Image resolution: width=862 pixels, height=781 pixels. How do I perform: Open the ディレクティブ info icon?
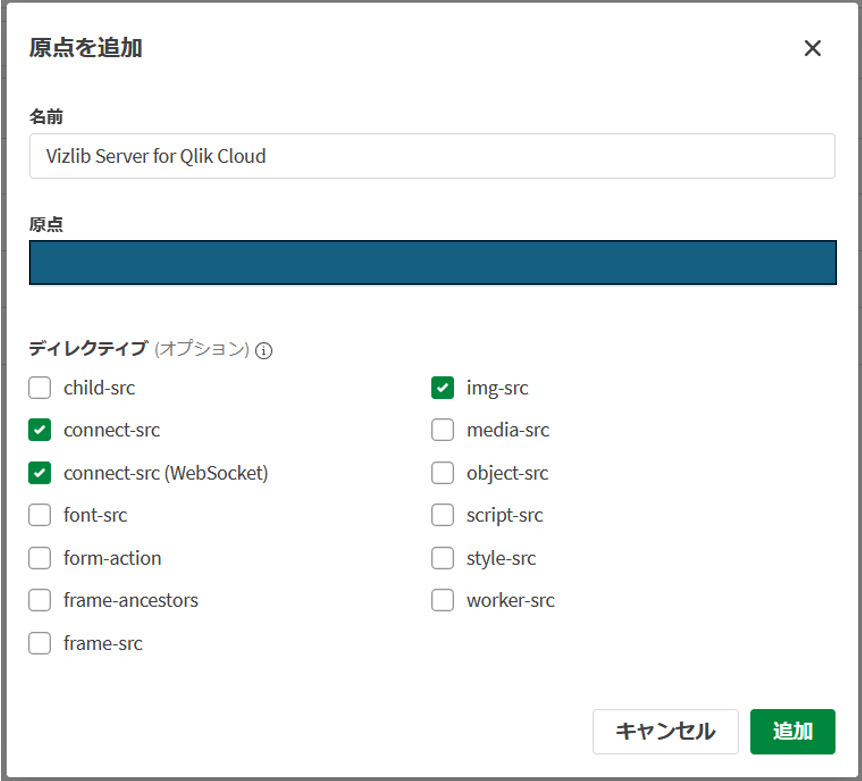[264, 350]
